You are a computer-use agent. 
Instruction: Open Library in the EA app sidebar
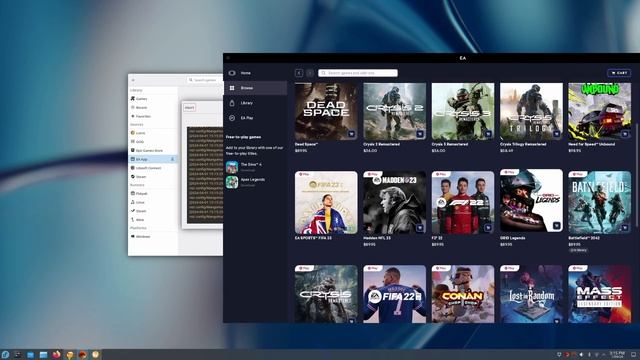[x=255, y=103]
